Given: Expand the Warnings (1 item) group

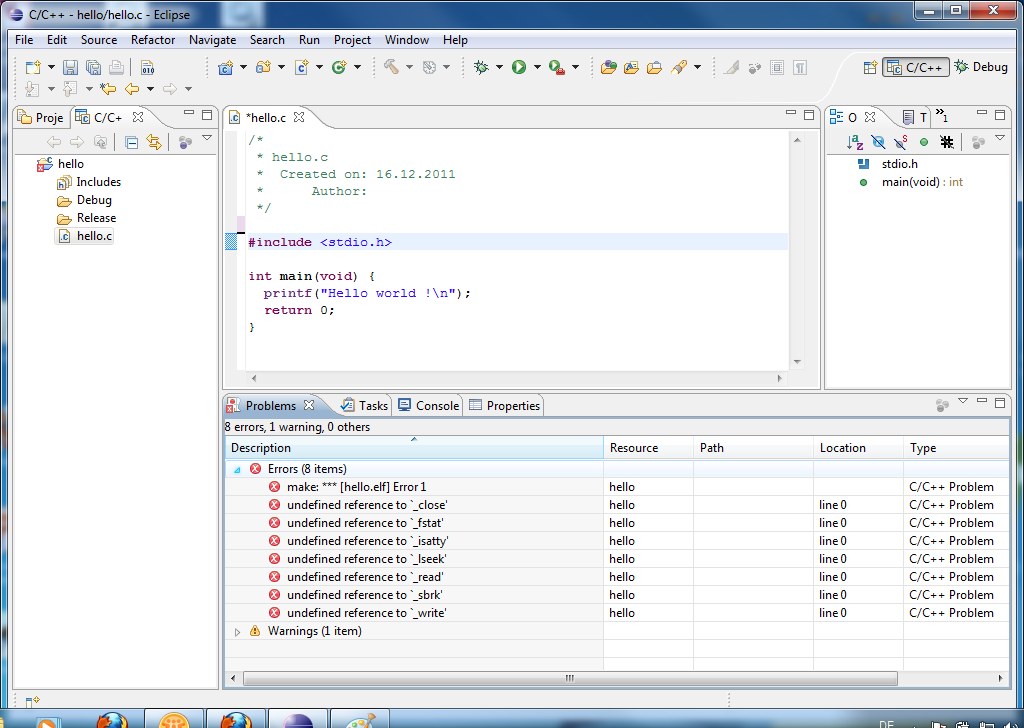Looking at the screenshot, I should (237, 632).
